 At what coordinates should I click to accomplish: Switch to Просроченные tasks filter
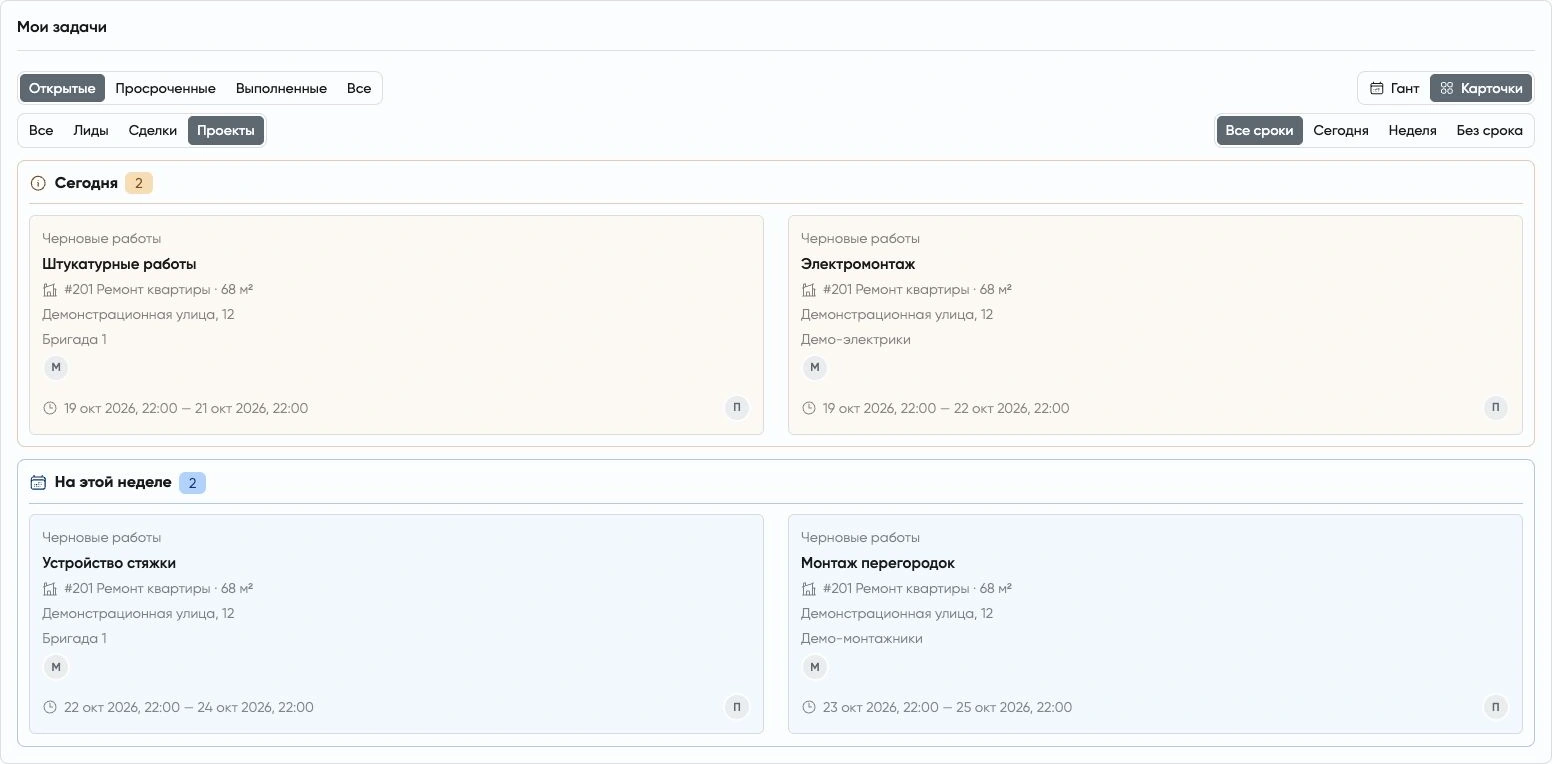[x=165, y=88]
